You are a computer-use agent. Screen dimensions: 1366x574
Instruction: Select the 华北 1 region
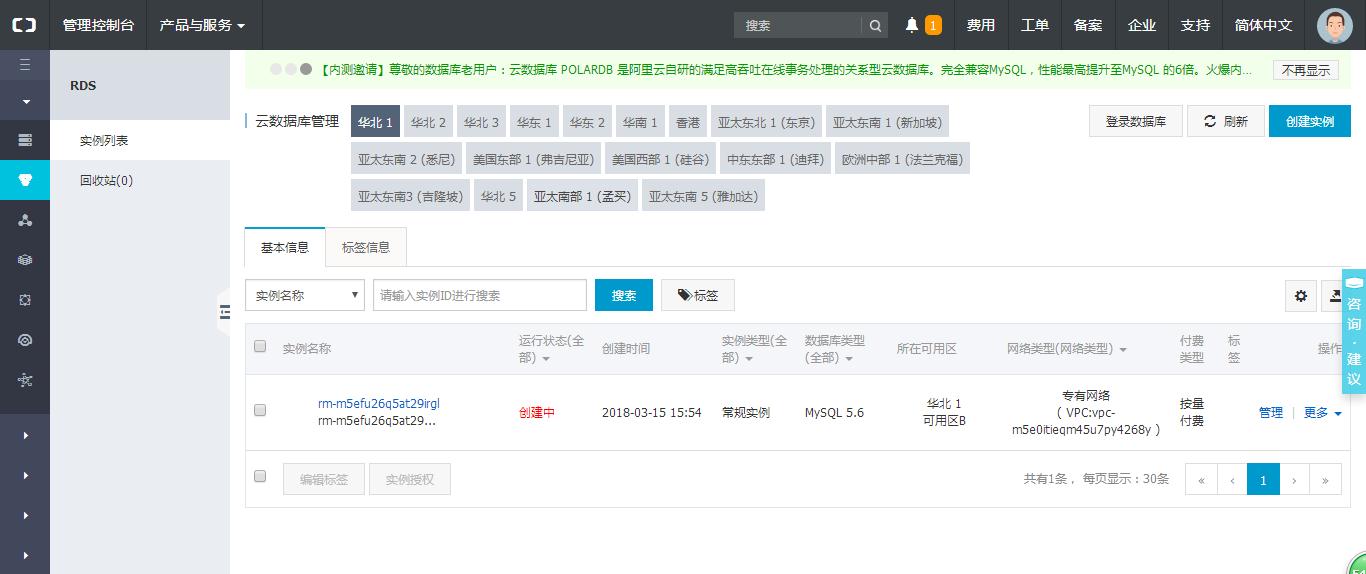tap(375, 122)
